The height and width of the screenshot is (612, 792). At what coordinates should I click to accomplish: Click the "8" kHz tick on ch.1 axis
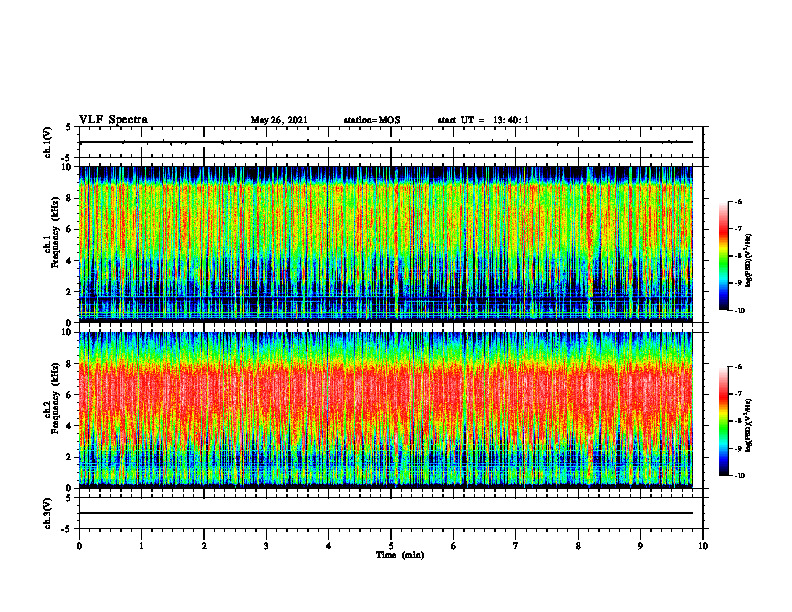(70, 198)
